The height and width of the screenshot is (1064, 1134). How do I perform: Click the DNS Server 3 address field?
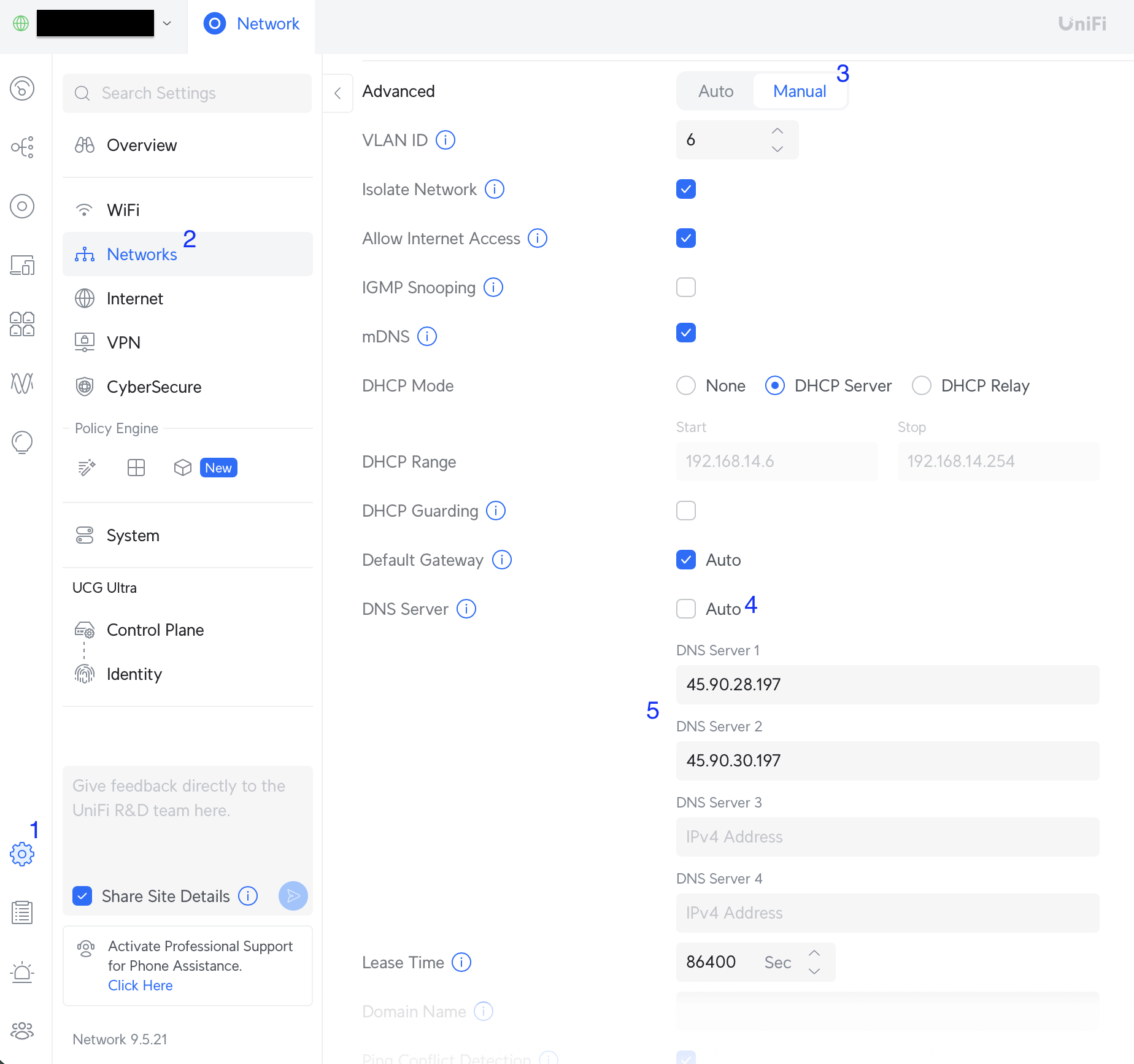[x=887, y=837]
